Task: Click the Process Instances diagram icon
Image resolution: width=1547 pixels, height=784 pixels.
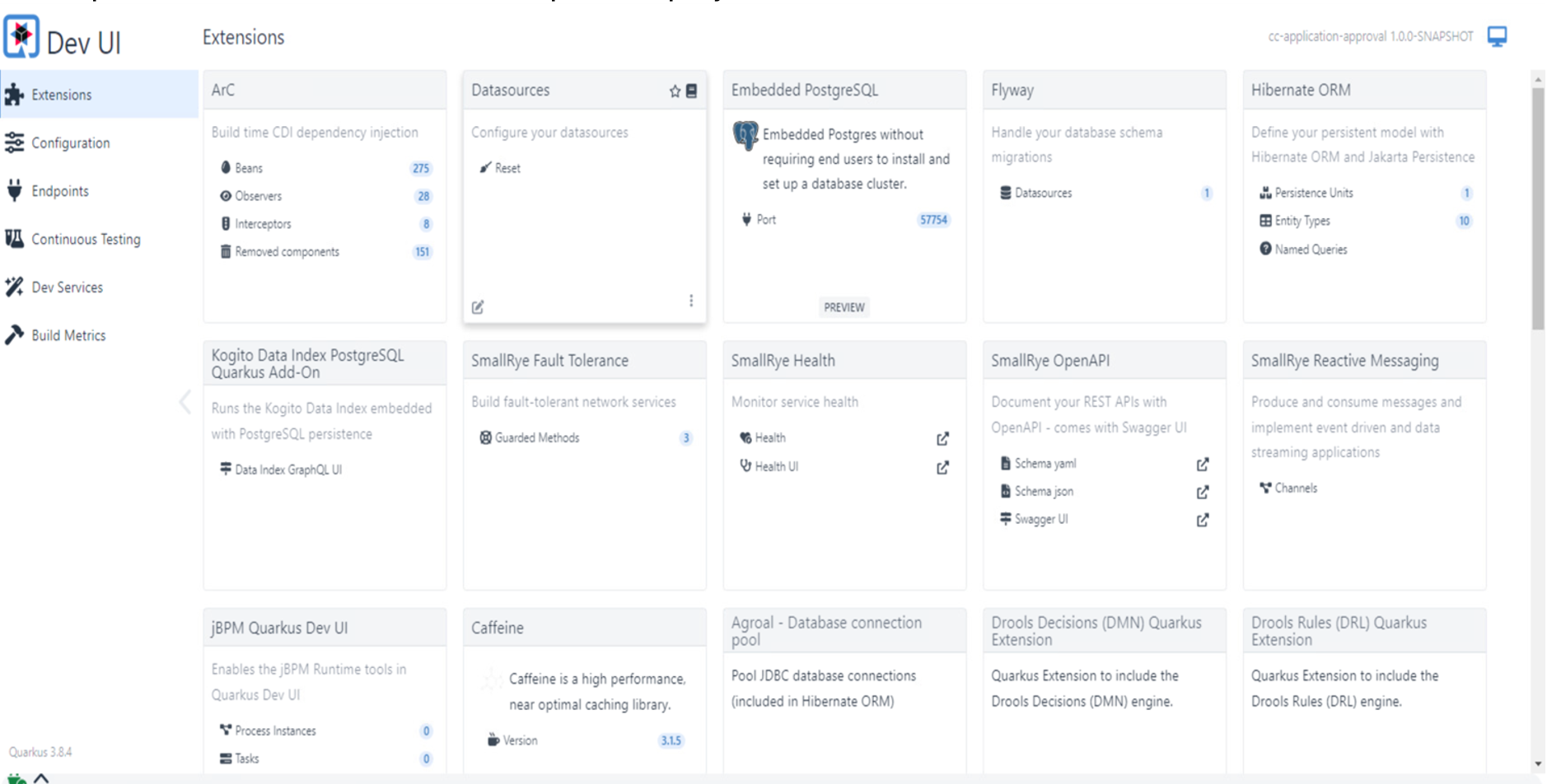Action: [226, 730]
